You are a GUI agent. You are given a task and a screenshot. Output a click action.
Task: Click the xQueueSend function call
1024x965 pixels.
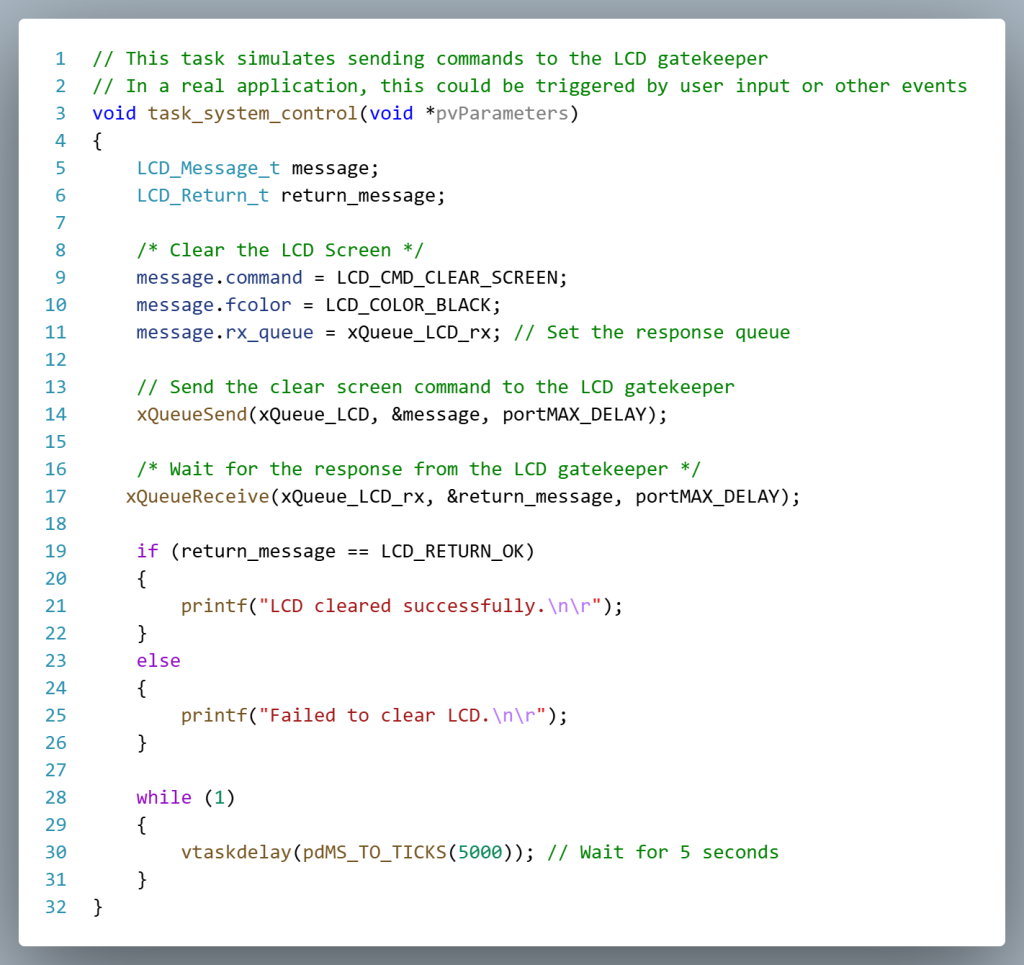(x=192, y=414)
